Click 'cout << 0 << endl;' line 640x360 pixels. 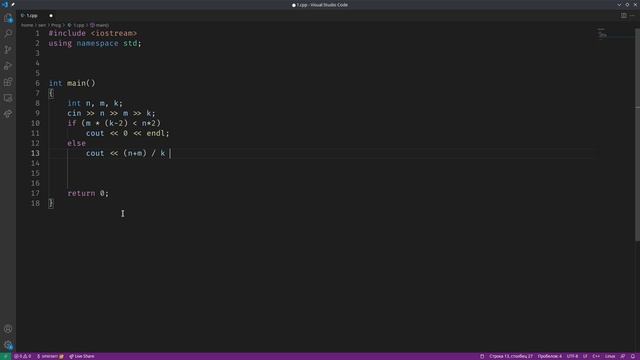(127, 133)
